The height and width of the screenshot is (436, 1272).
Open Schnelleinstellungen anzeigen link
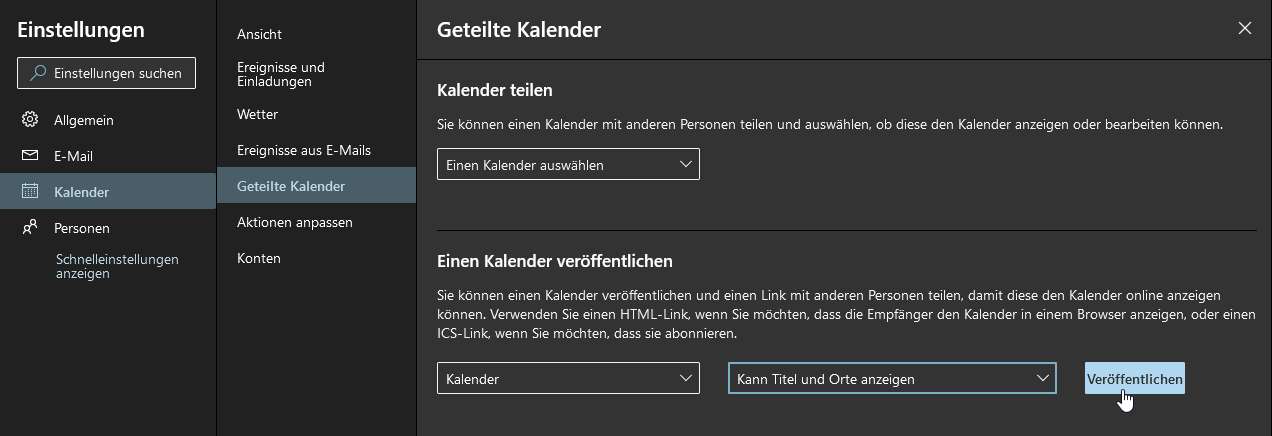pos(117,266)
